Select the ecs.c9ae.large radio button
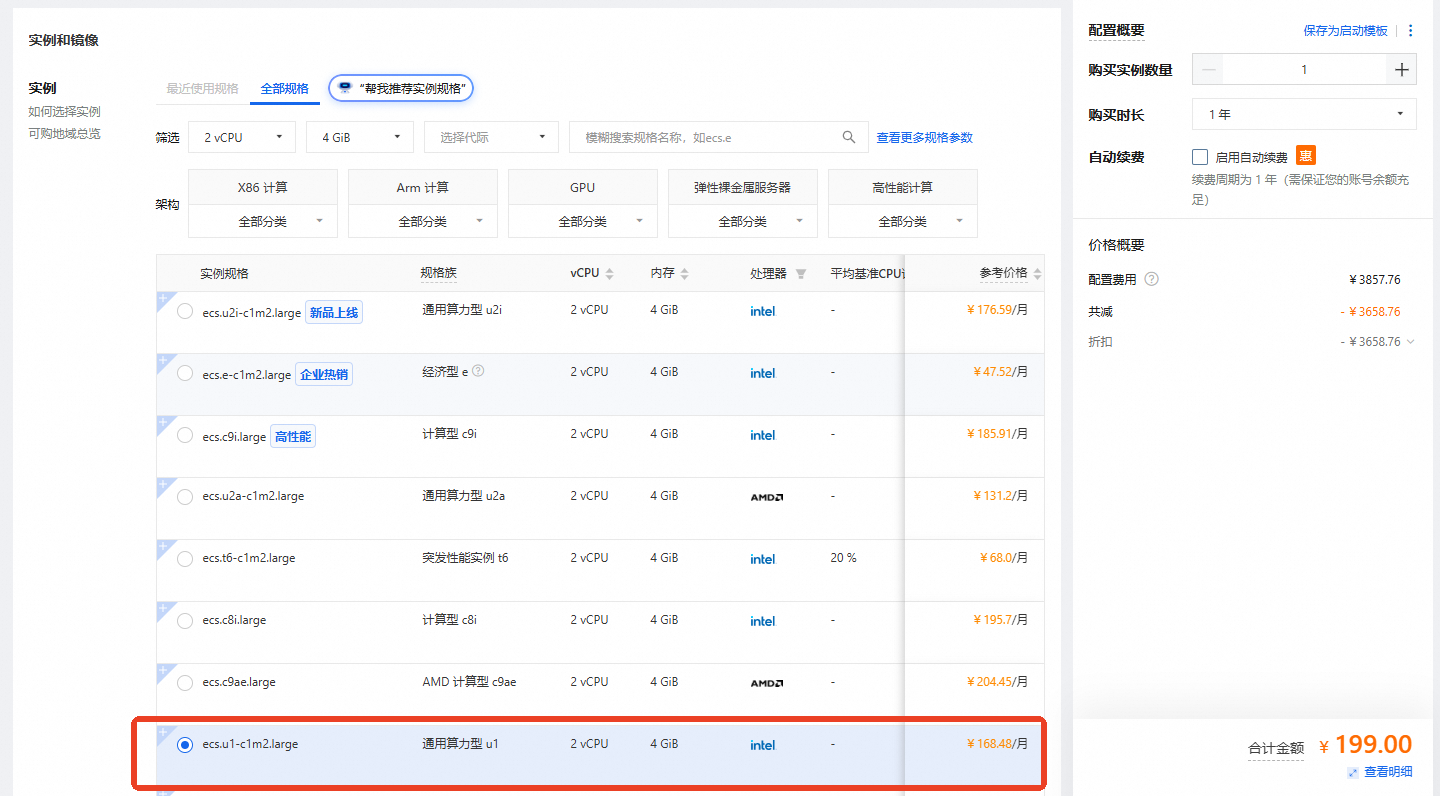1440x796 pixels. click(x=185, y=683)
